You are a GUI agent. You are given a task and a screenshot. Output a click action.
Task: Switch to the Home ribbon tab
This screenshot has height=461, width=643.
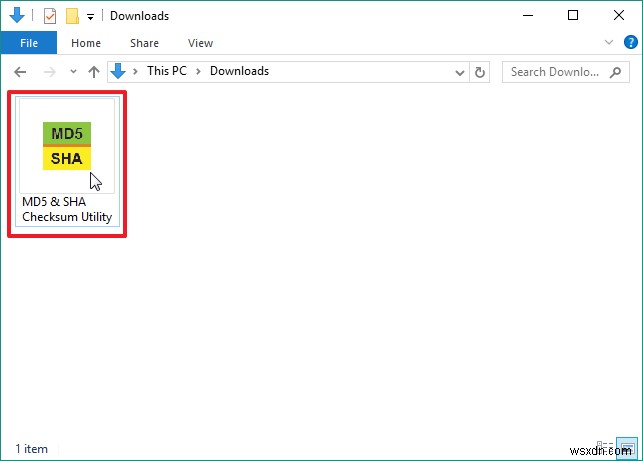point(86,43)
